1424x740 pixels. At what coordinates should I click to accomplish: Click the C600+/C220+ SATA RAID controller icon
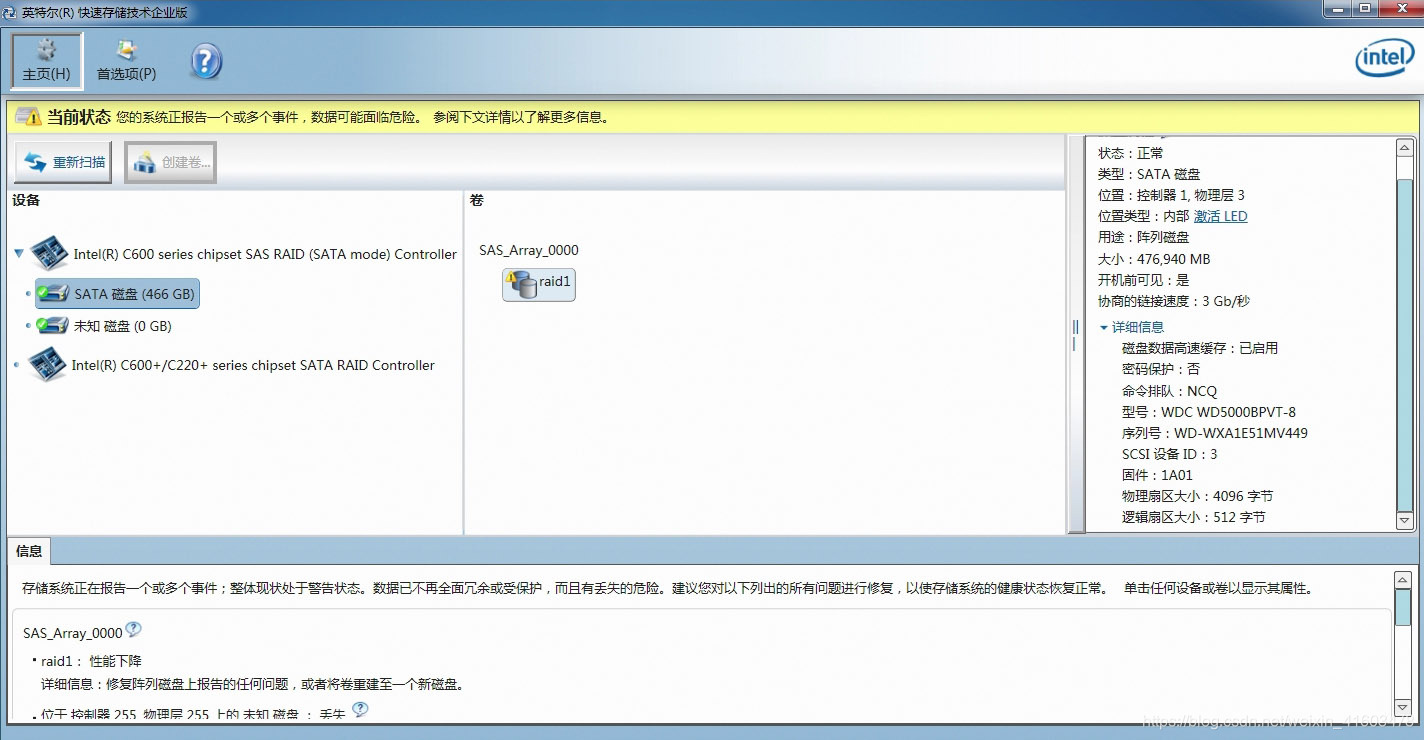point(47,365)
